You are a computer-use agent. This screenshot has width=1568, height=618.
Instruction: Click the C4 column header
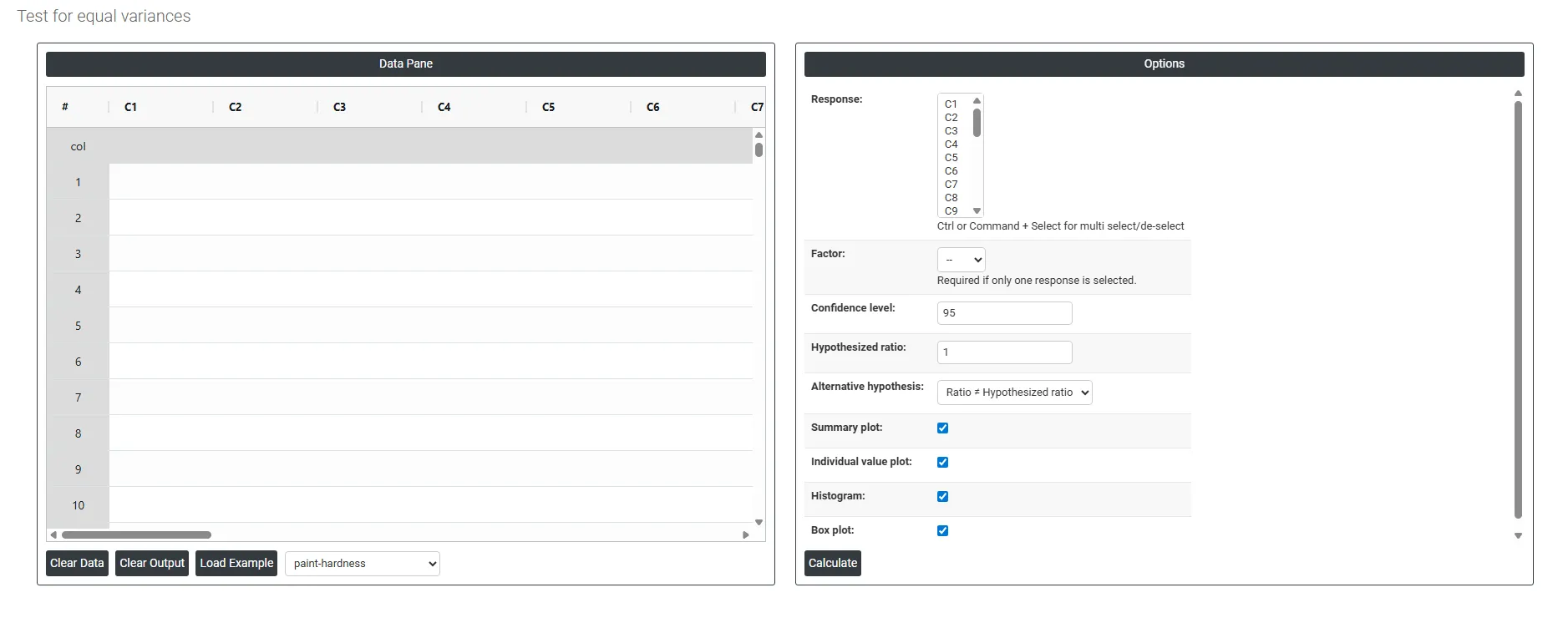pyautogui.click(x=474, y=107)
